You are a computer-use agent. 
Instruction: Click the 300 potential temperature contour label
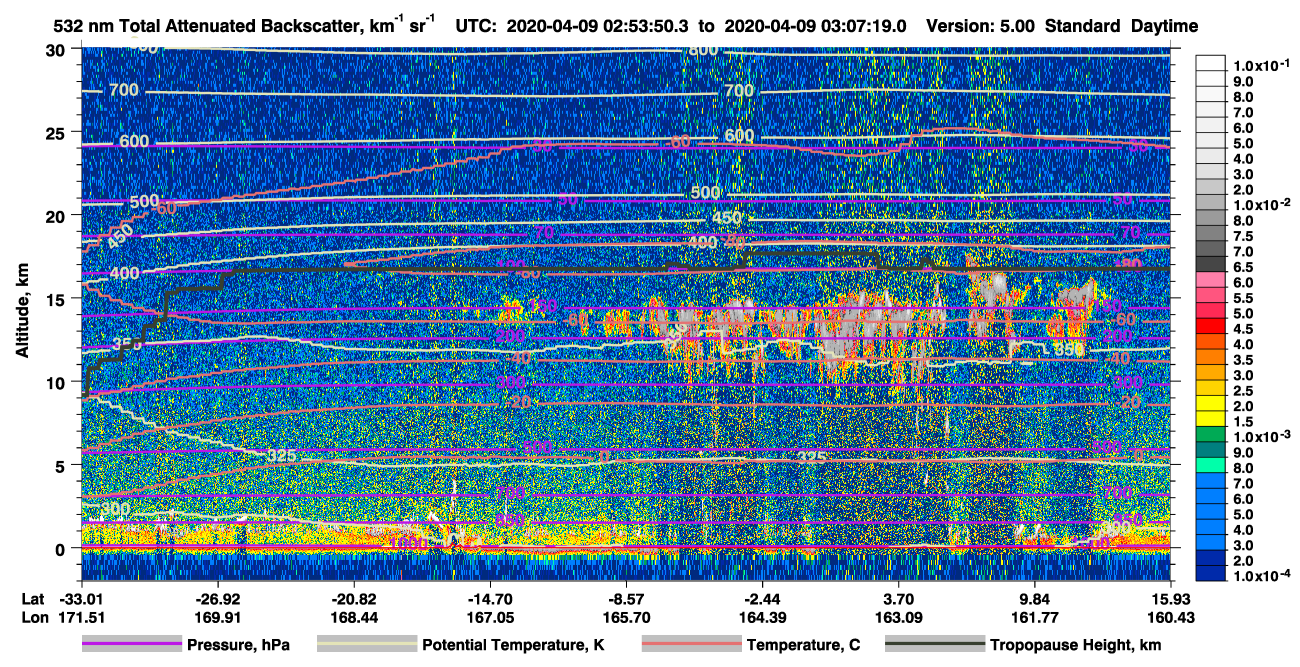pyautogui.click(x=117, y=509)
